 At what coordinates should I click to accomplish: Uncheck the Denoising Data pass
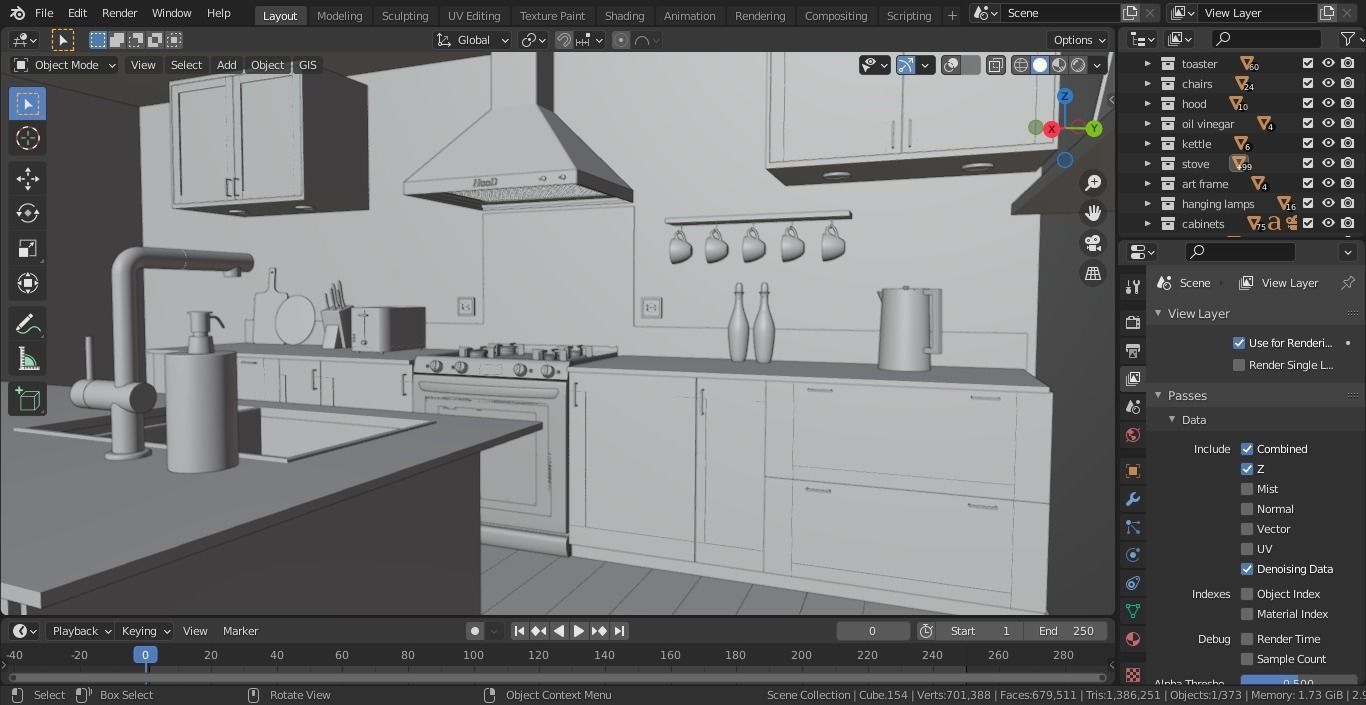click(x=1247, y=569)
